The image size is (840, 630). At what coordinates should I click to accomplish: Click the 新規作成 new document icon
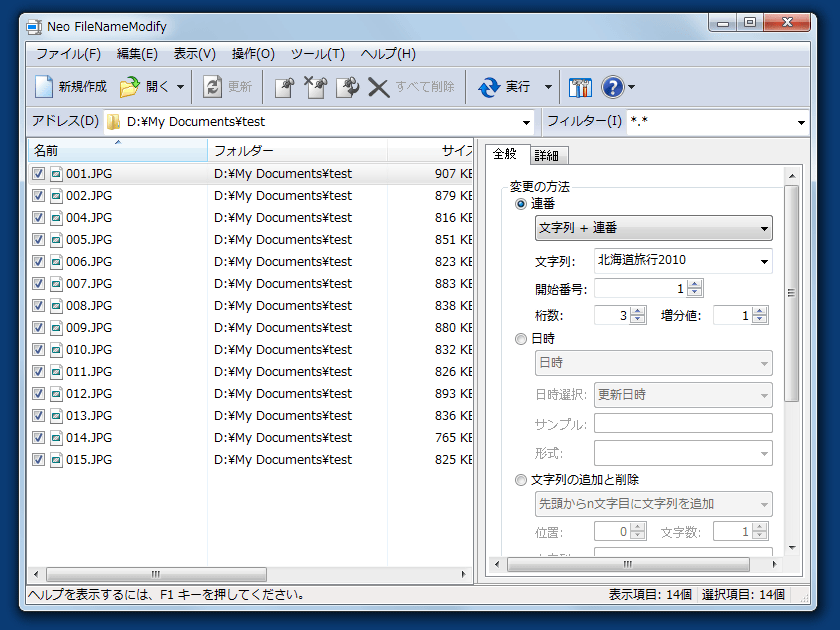(x=44, y=86)
